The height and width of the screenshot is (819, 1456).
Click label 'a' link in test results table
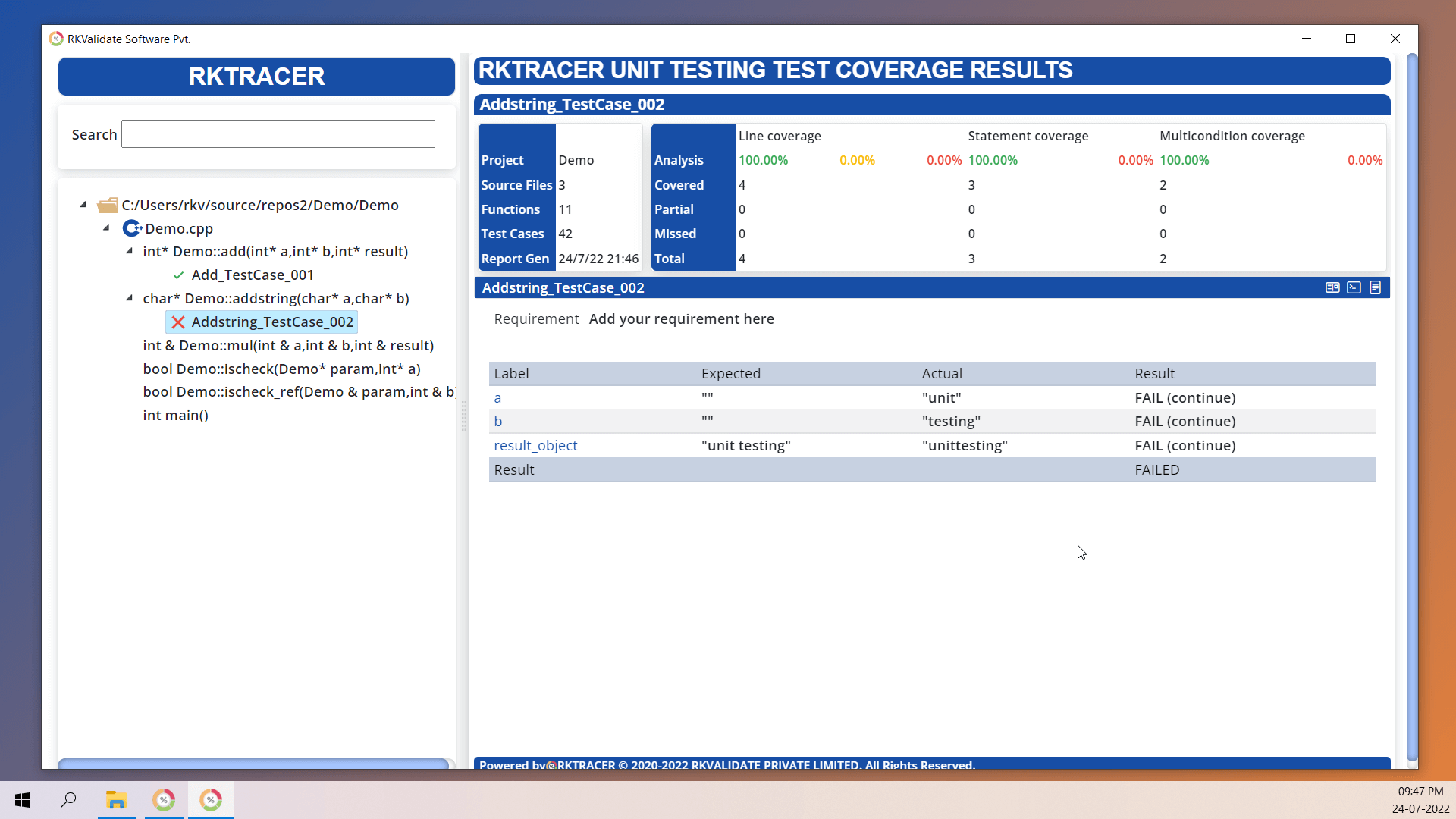[x=498, y=397]
